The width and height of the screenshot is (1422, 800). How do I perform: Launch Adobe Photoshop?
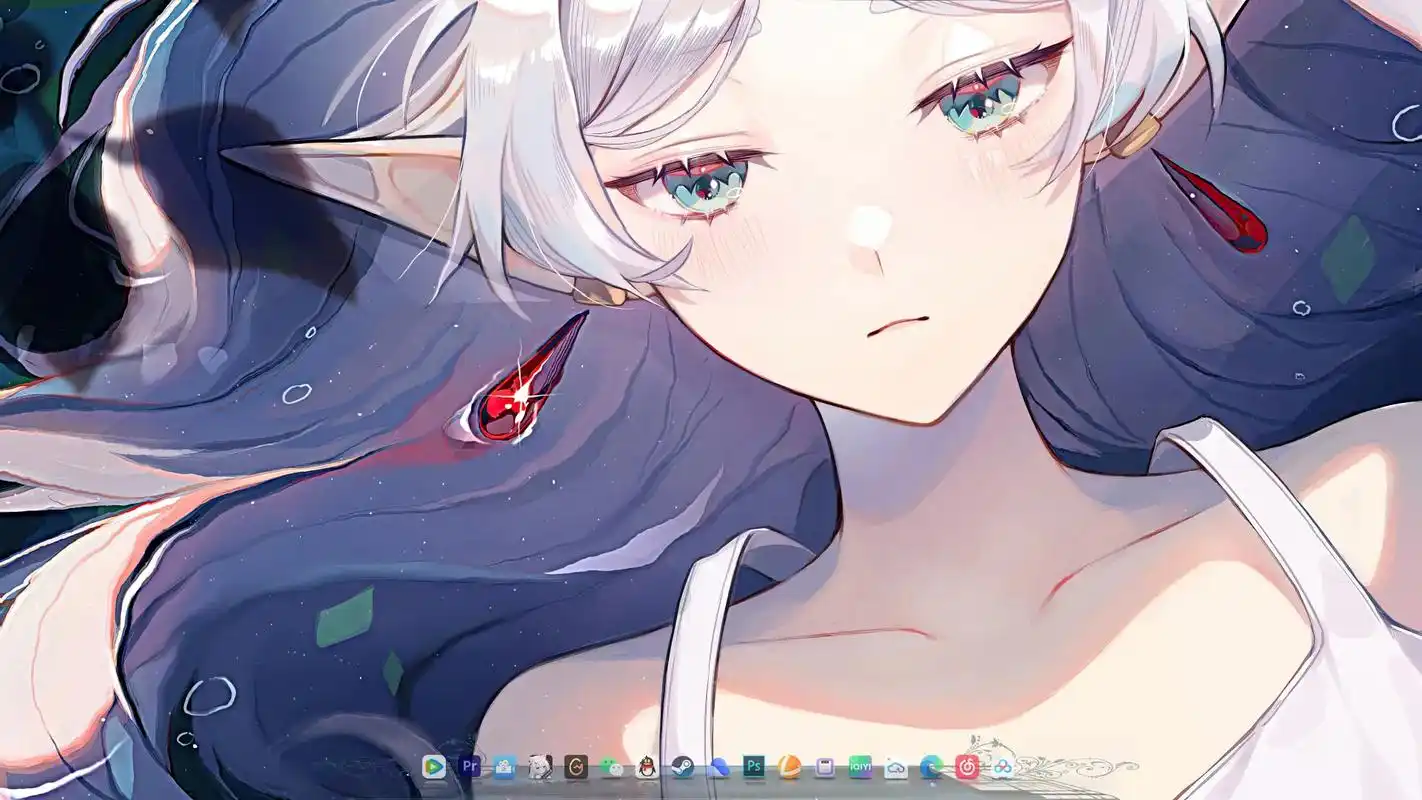(754, 767)
